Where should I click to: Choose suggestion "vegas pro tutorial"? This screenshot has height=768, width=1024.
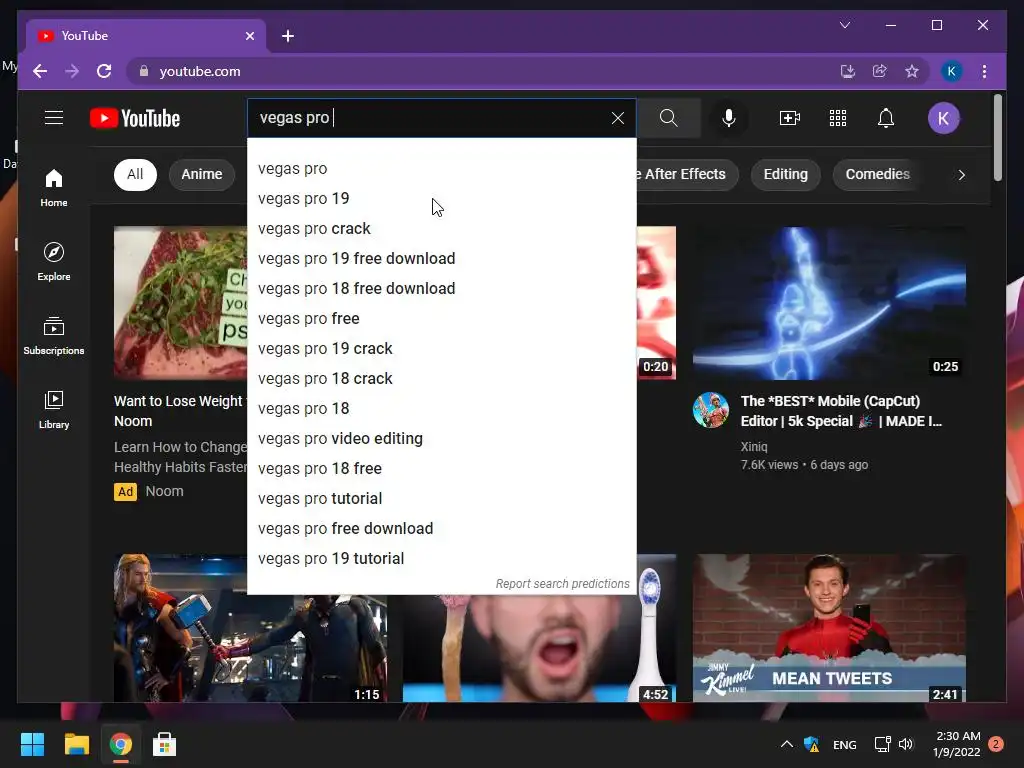click(x=441, y=499)
